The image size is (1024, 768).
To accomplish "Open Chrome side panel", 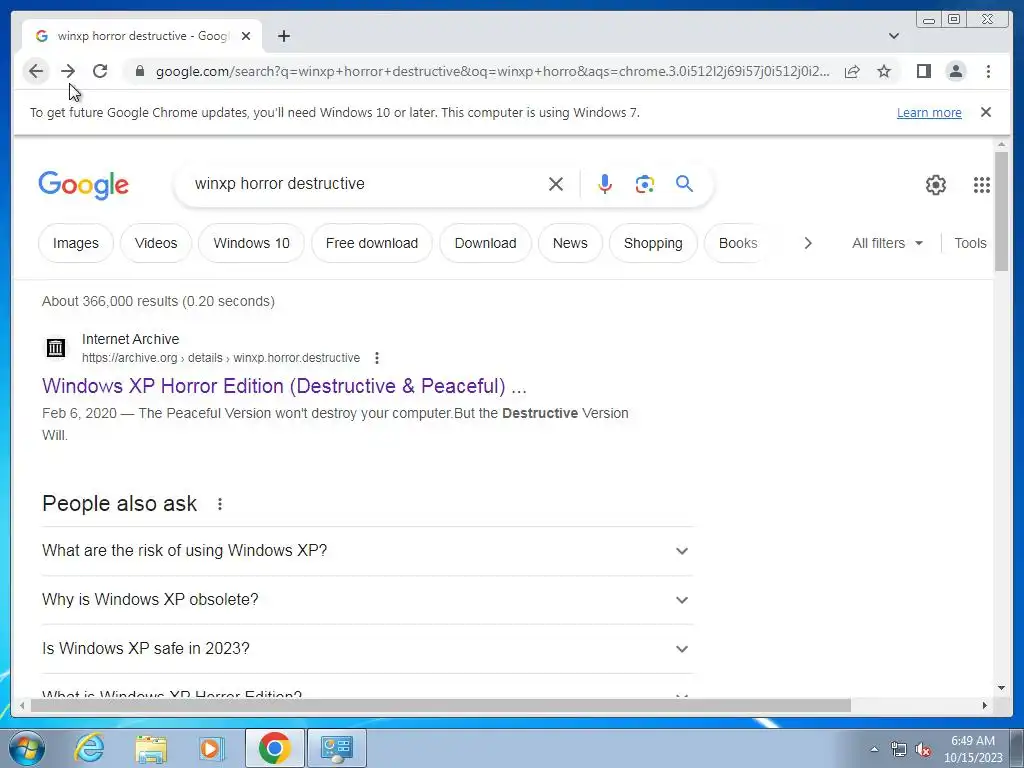I will point(923,71).
